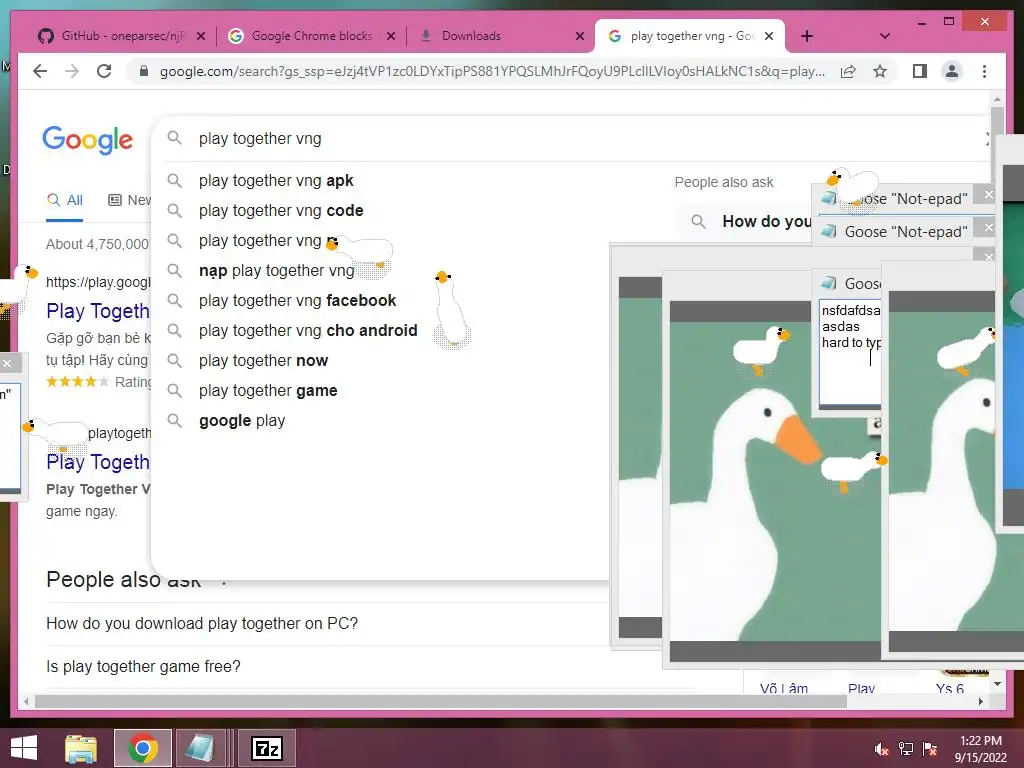Open 7-Zip from the taskbar
The width and height of the screenshot is (1024, 768).
(267, 748)
